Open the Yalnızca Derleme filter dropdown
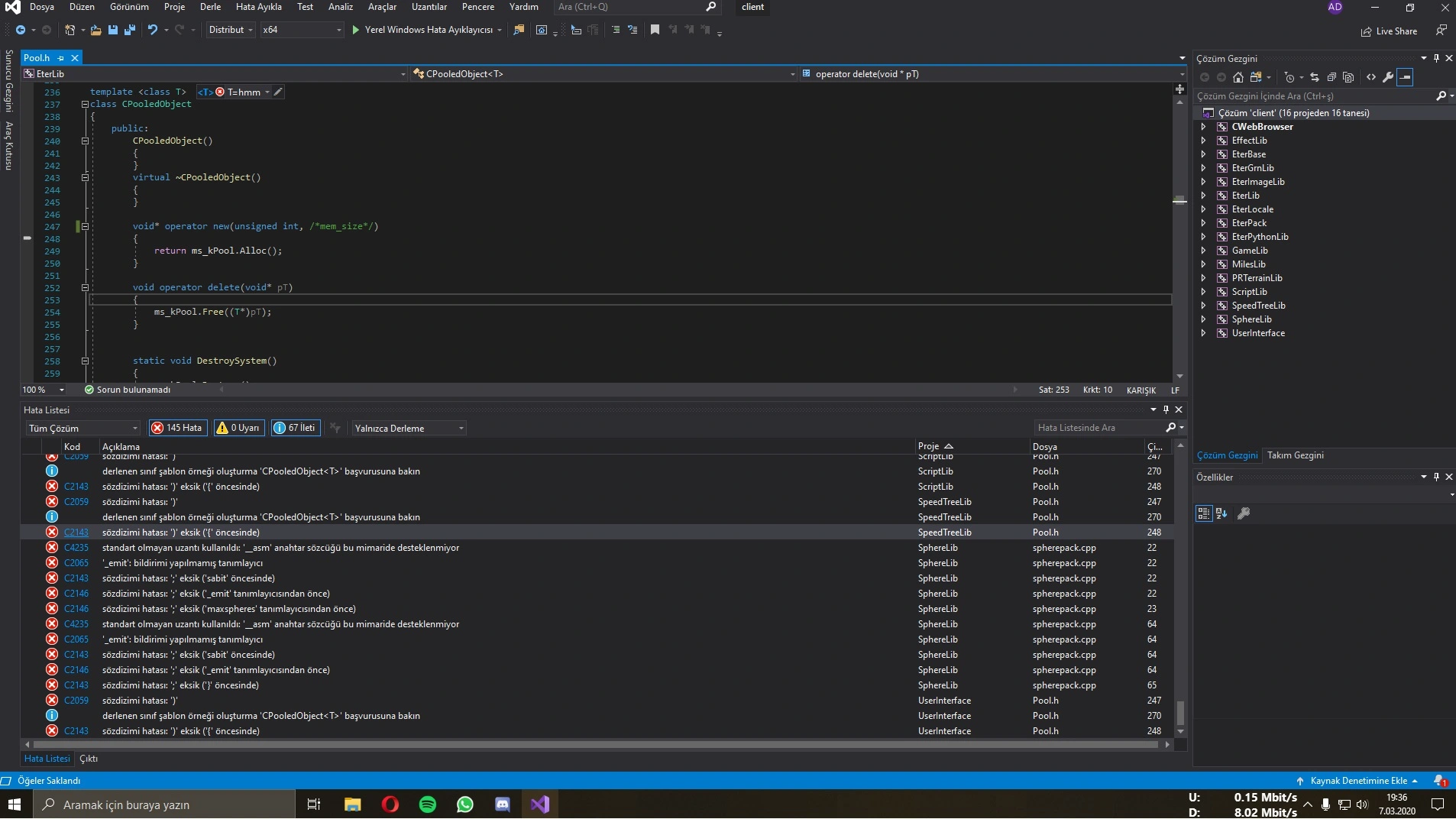The height and width of the screenshot is (819, 1456). click(409, 428)
